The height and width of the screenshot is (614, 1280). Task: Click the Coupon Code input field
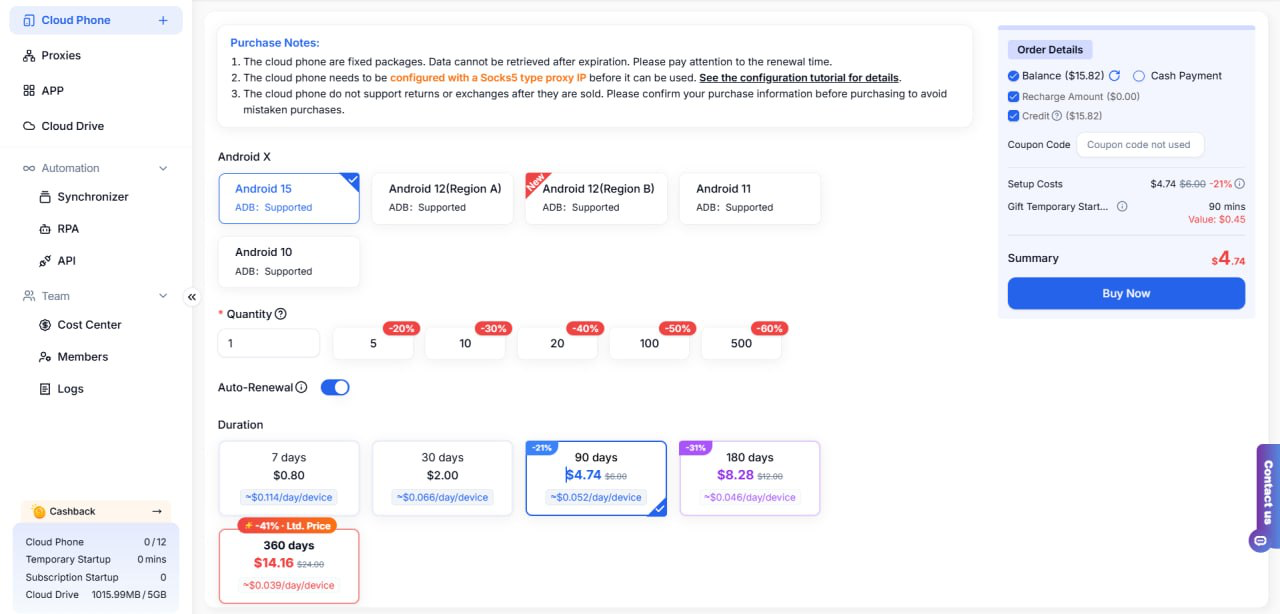pos(1139,145)
